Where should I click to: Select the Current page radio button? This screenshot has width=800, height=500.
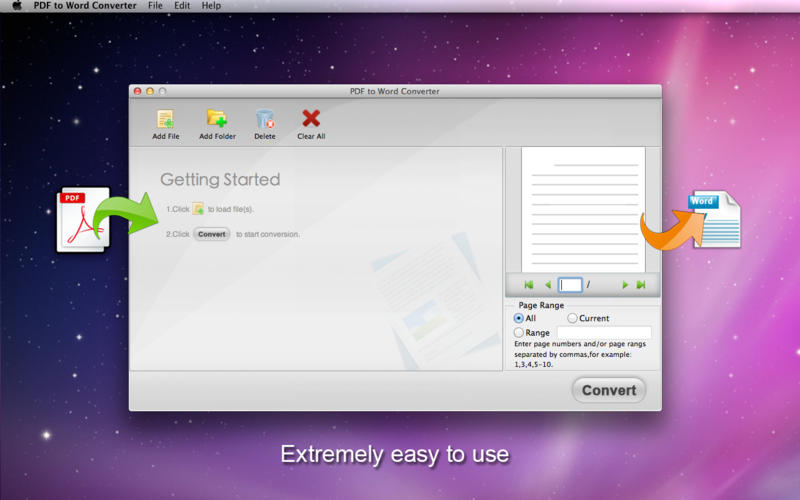(x=572, y=318)
